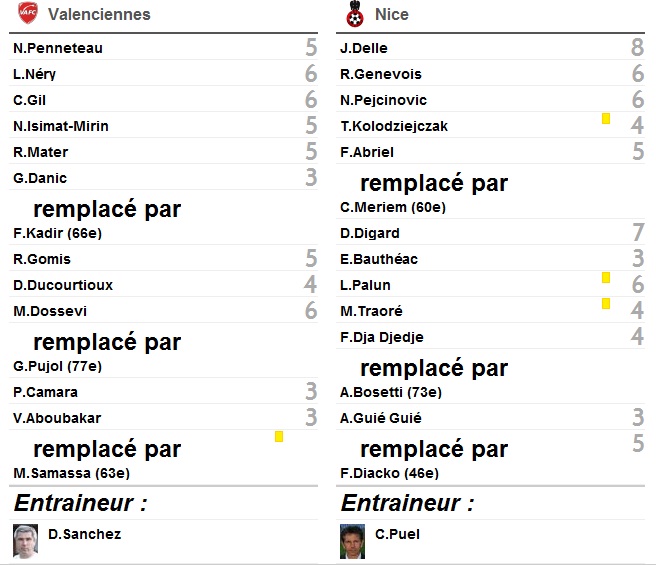The height and width of the screenshot is (565, 656).
Task: Select player N.Penneteau
Action: [x=58, y=48]
